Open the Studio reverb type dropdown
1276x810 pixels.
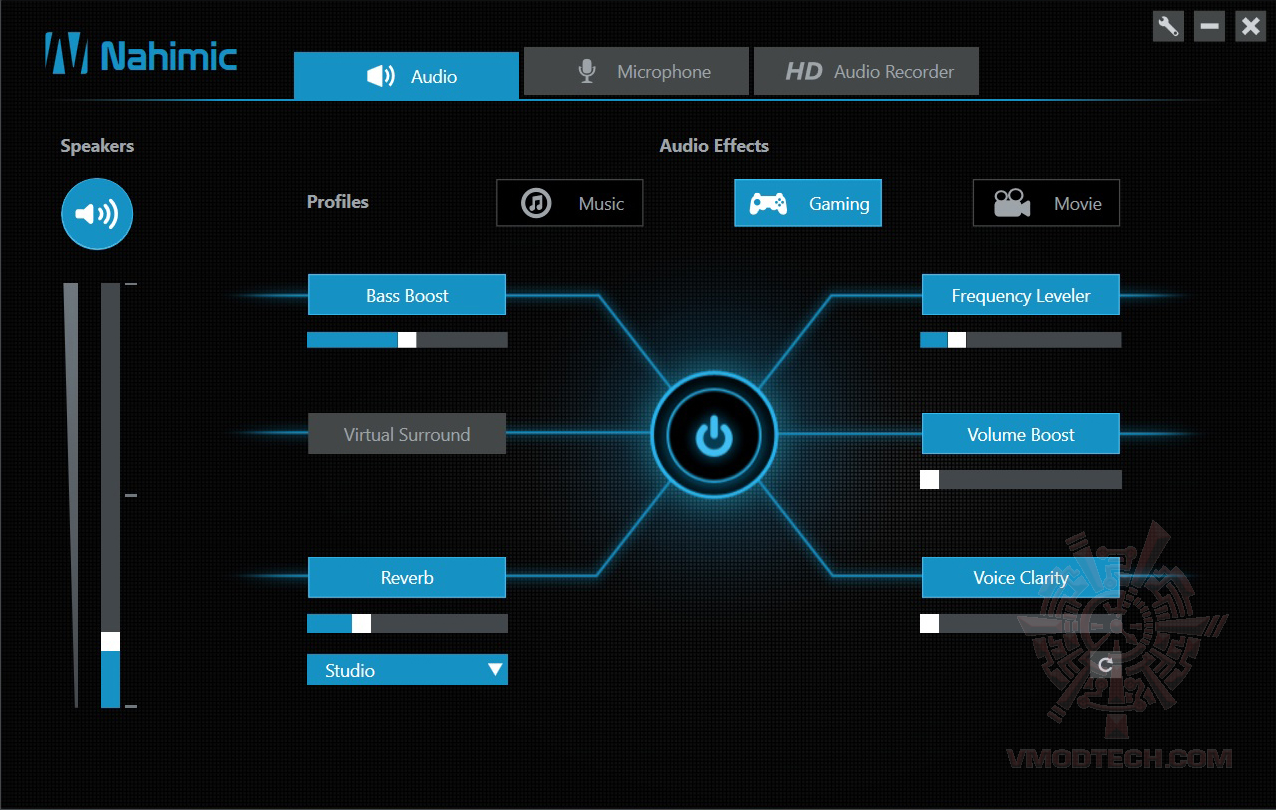[407, 670]
